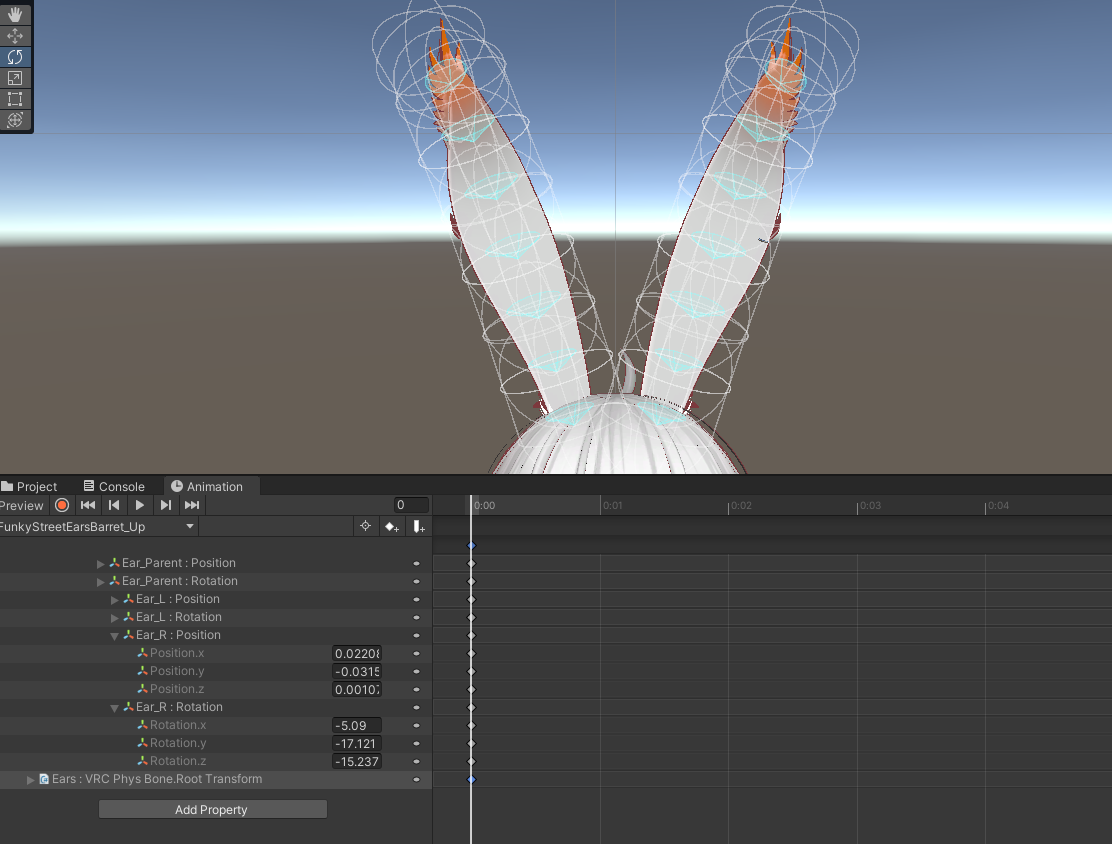The image size is (1112, 844).
Task: Click the Add Keyframe icon
Action: 391,526
